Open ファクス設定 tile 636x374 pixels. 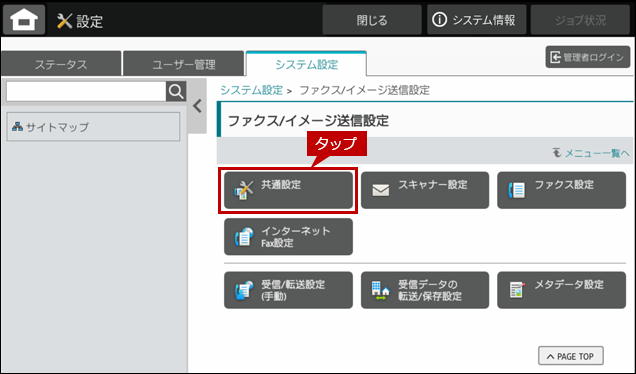coord(561,190)
